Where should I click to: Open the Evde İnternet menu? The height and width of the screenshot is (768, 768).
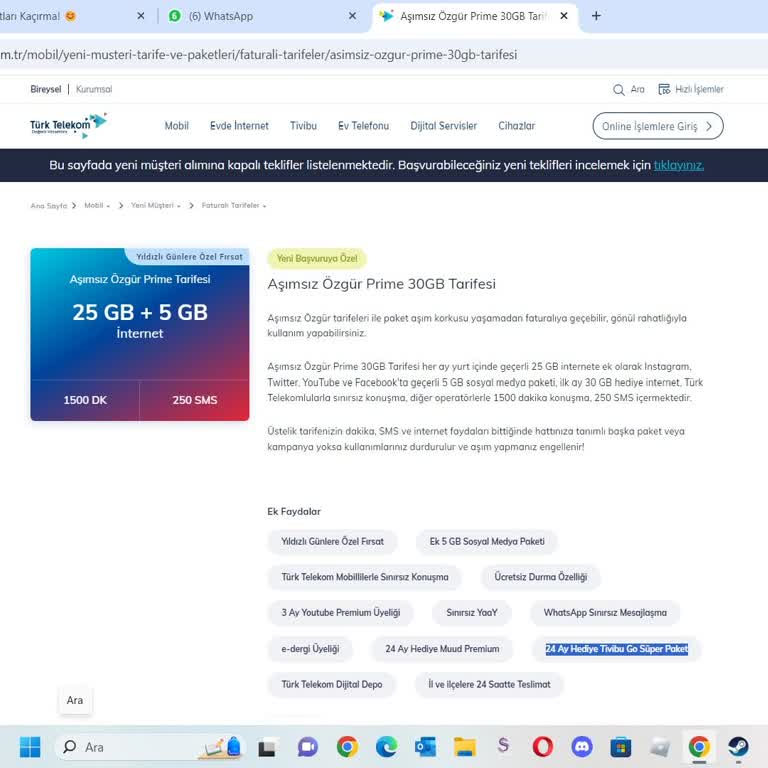tap(240, 126)
